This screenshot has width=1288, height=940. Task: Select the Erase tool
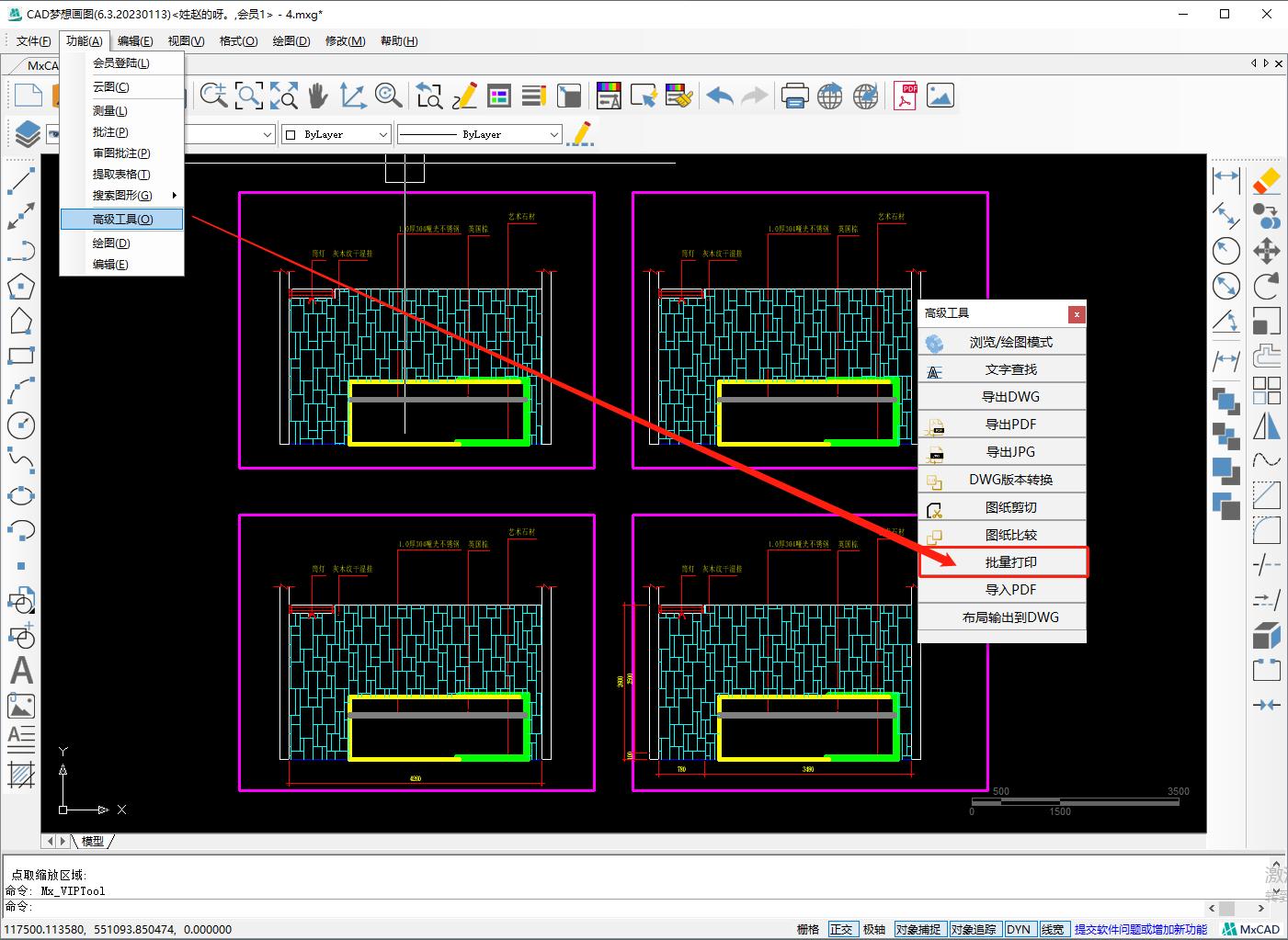pos(1266,181)
